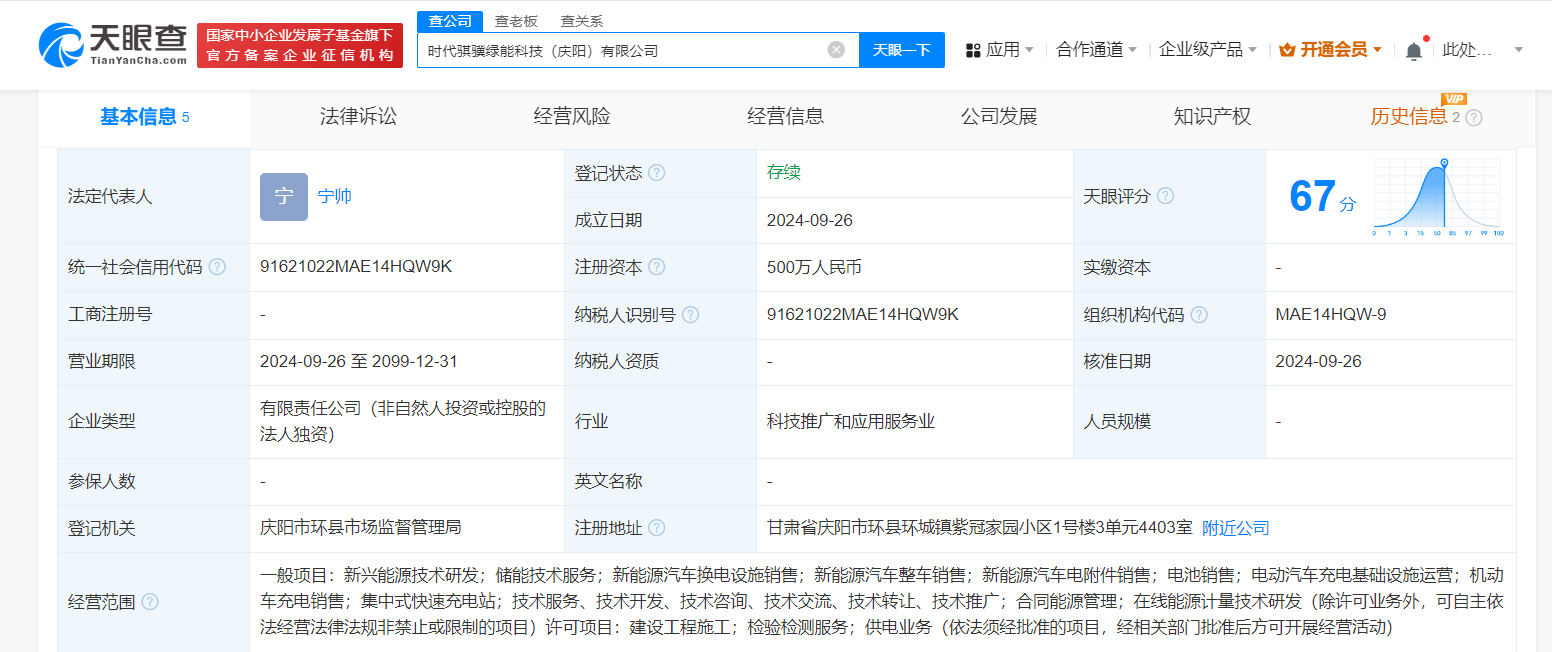
Task: Open the 附近公司 link
Action: point(1235,528)
